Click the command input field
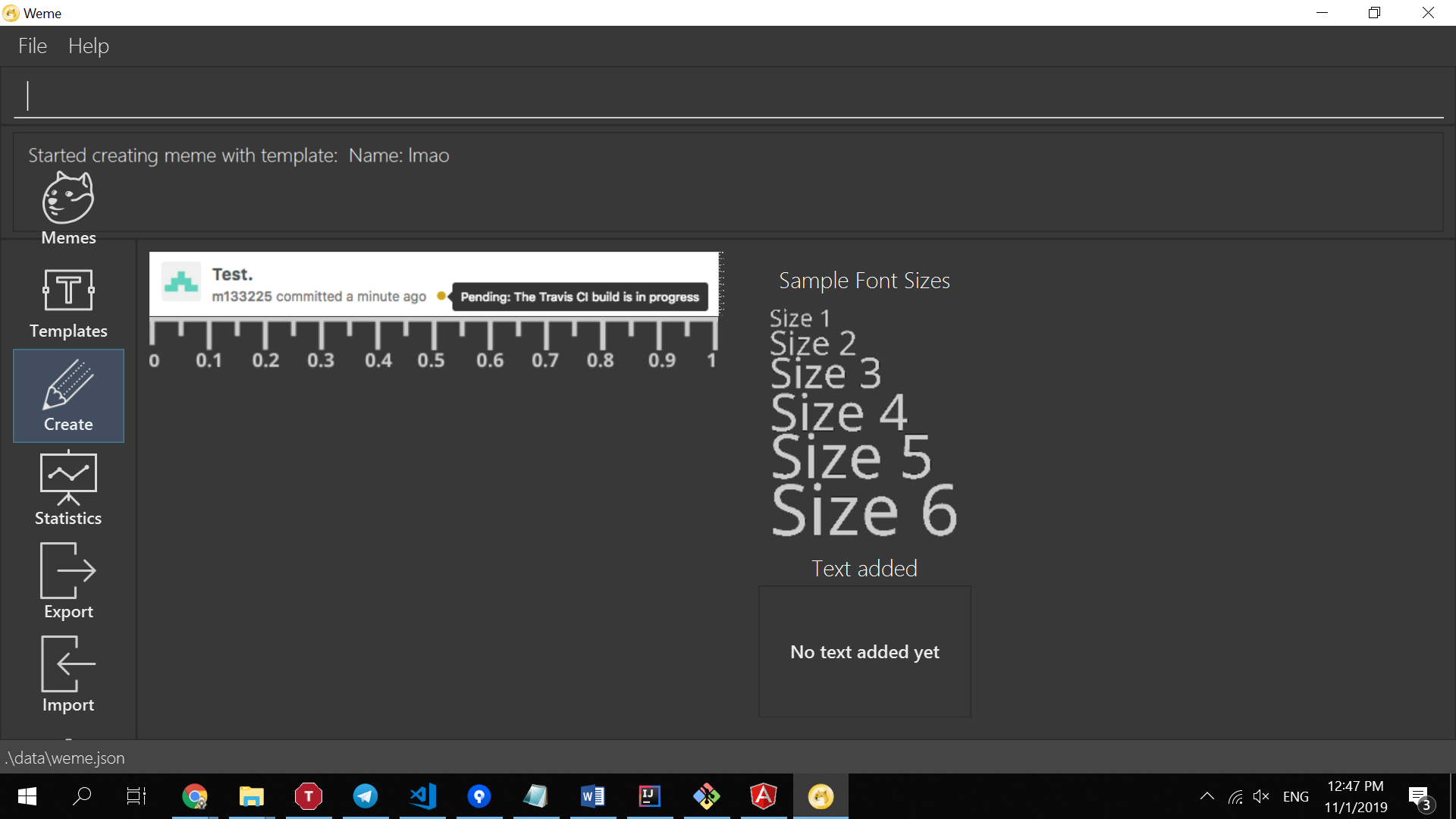The width and height of the screenshot is (1456, 819). pyautogui.click(x=728, y=96)
